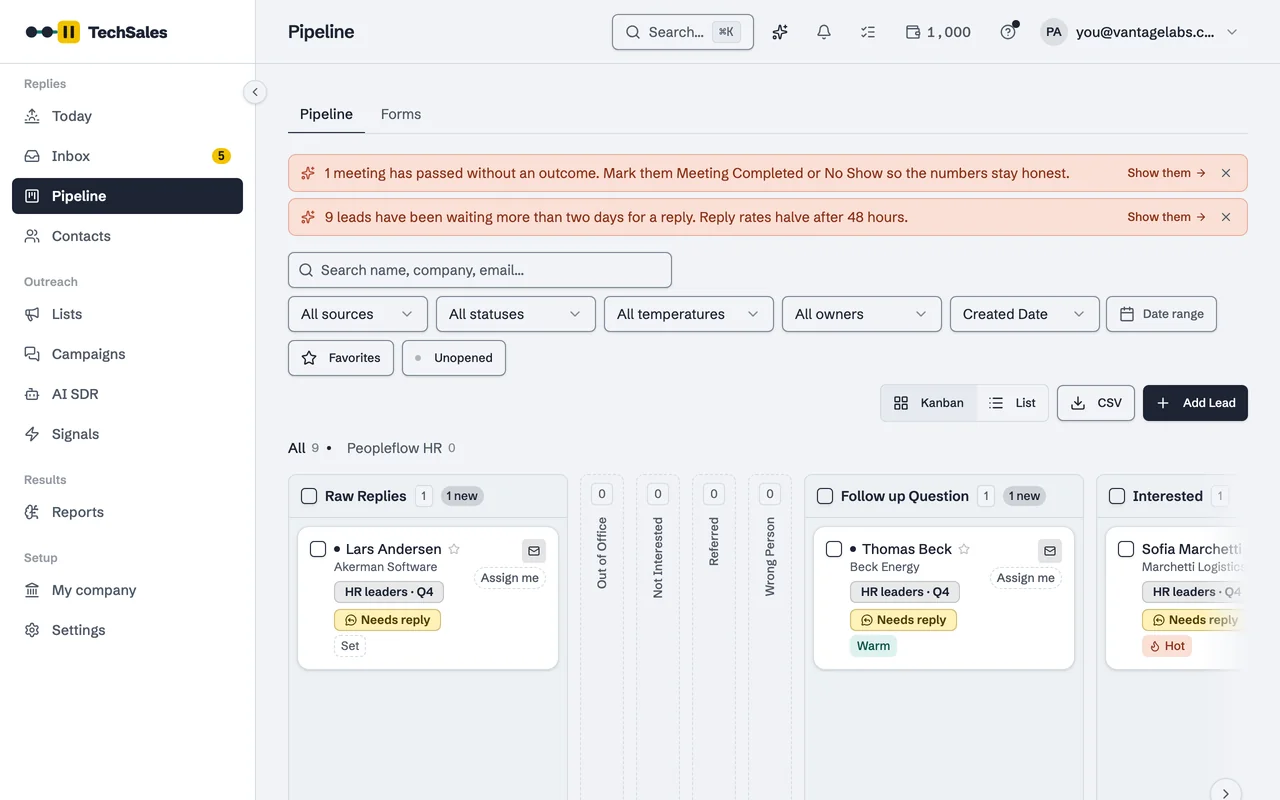Open the notifications bell
This screenshot has width=1280, height=800.
824,32
